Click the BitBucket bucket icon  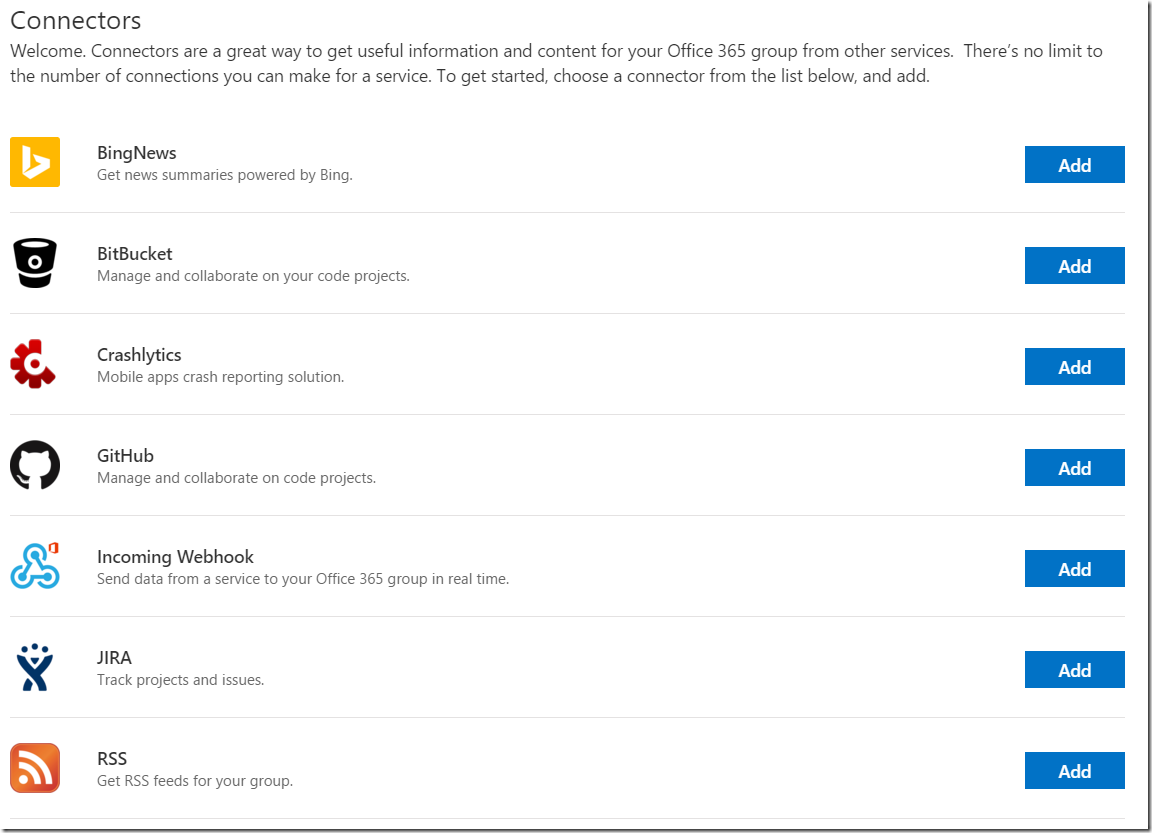pyautogui.click(x=35, y=263)
